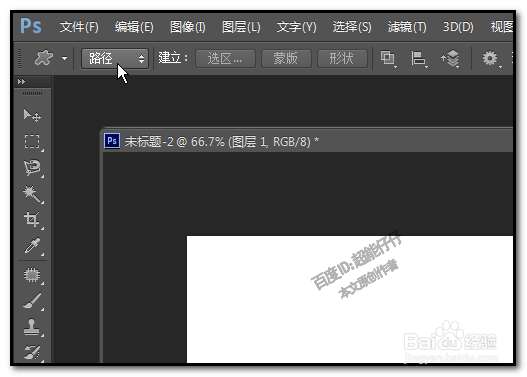Click the Custom Shape tool preset icon
The height and width of the screenshot is (377, 527).
(44, 58)
